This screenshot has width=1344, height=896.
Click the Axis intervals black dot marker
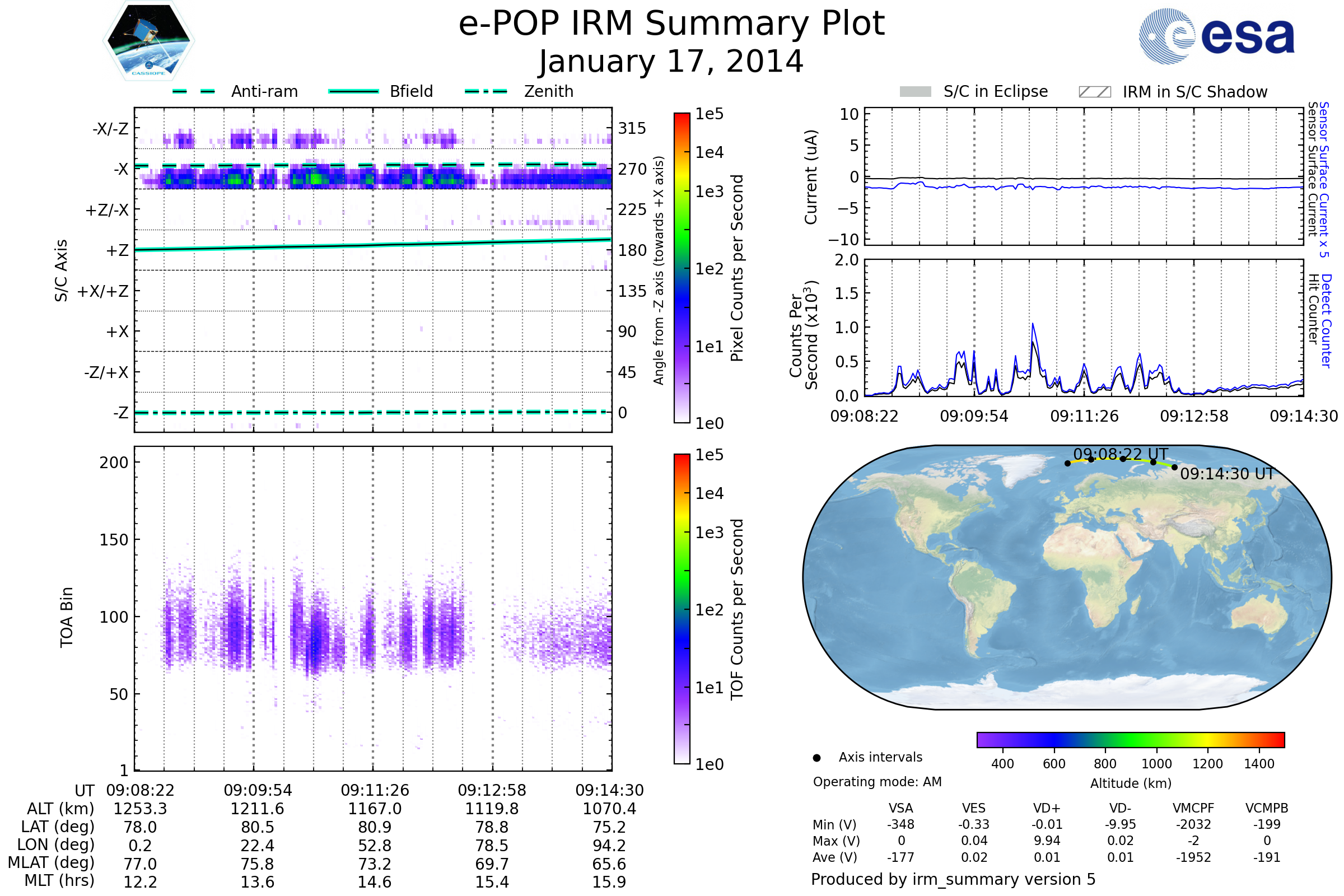coord(816,758)
